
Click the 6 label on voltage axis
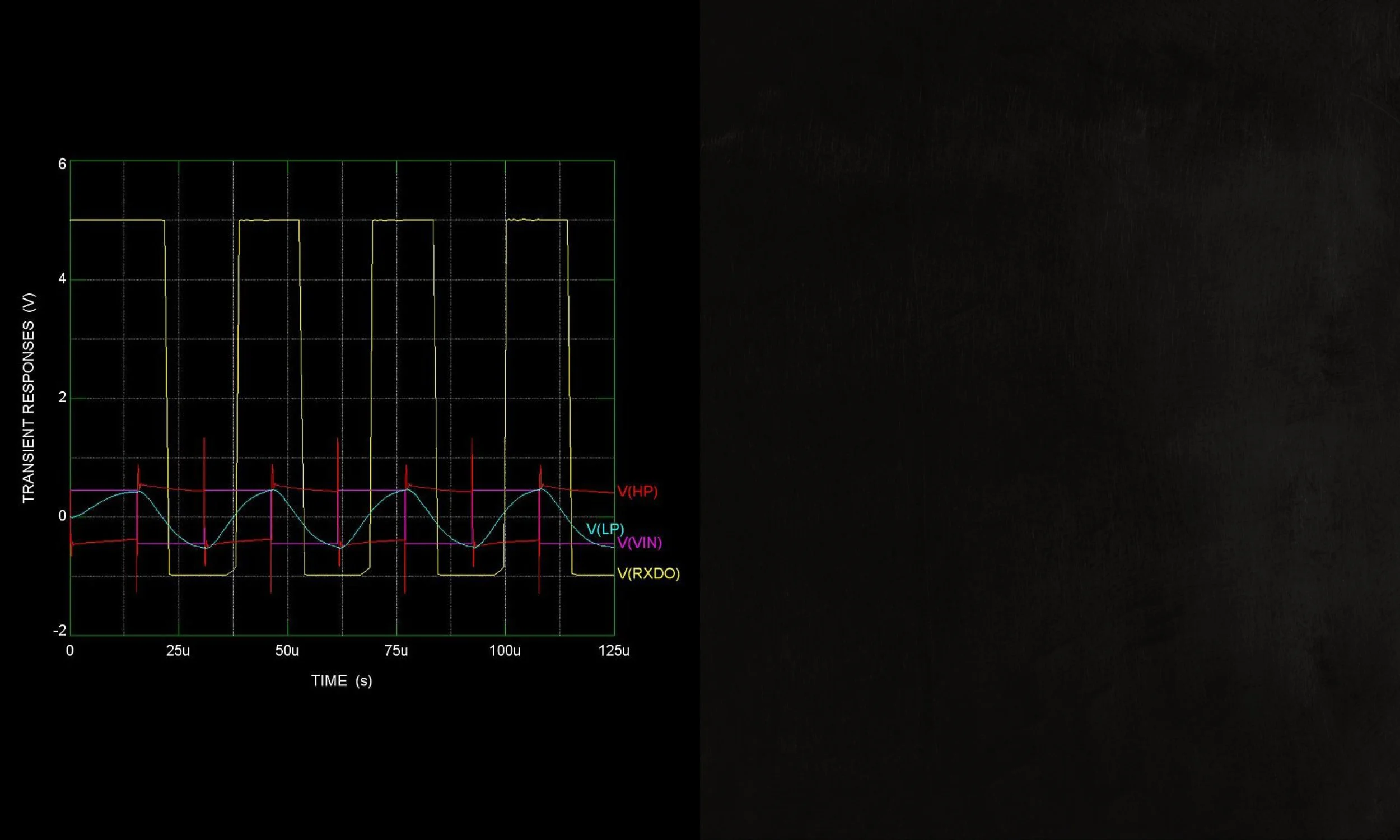[62, 164]
